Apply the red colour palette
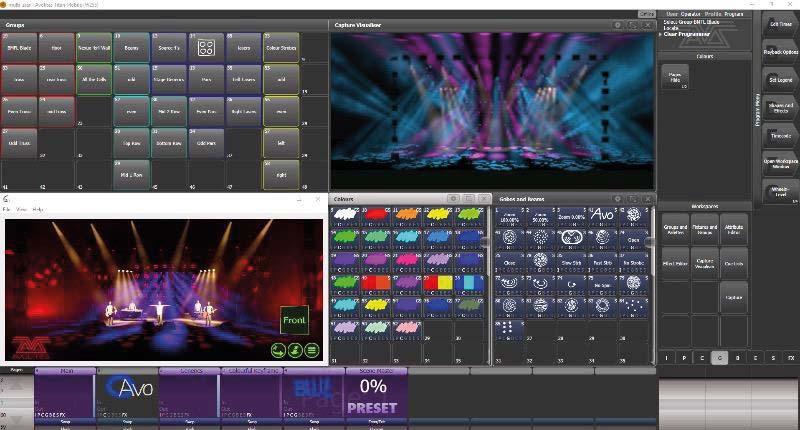This screenshot has height=430, width=800. tap(377, 216)
